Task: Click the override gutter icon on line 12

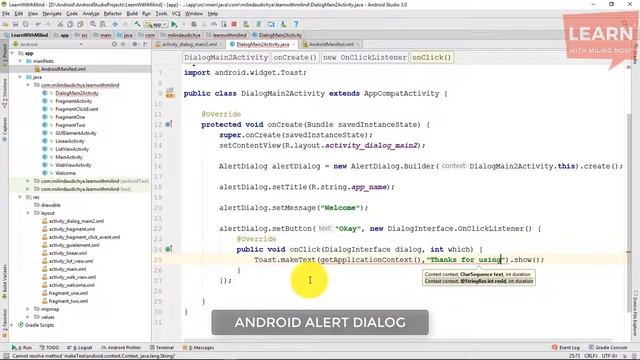Action: [x=169, y=124]
